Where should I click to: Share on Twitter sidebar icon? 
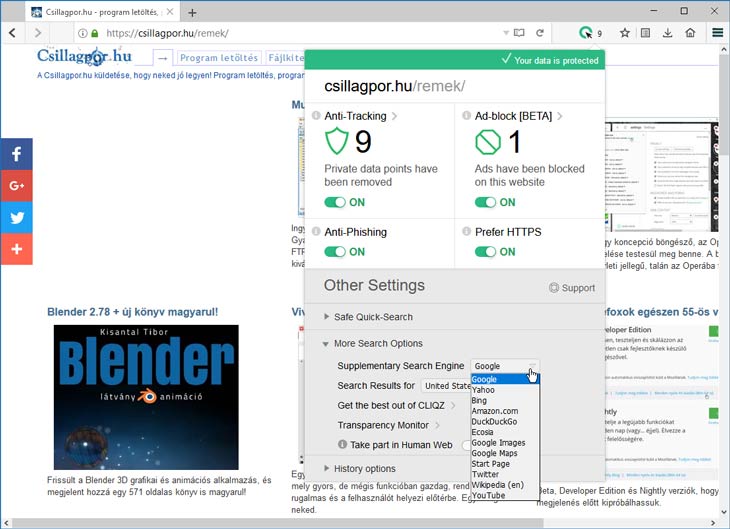[x=17, y=217]
